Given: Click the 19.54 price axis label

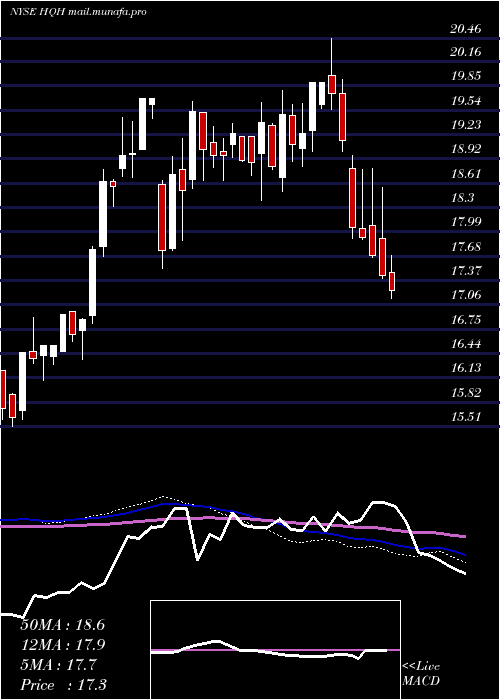Looking at the screenshot, I should pos(466,101).
